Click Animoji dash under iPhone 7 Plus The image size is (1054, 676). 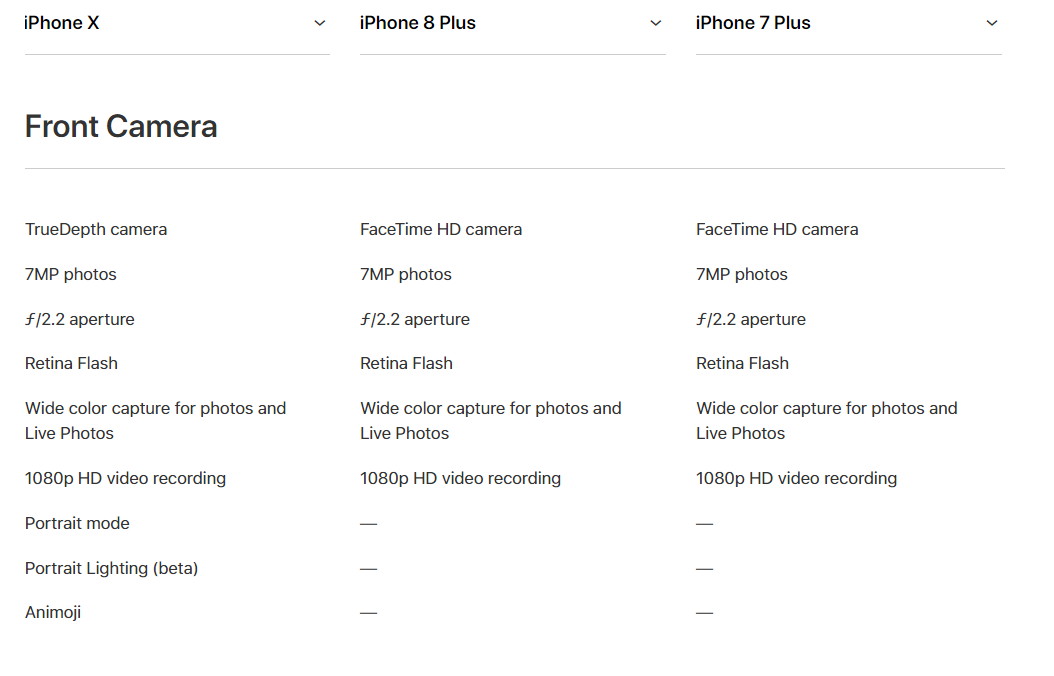point(705,612)
